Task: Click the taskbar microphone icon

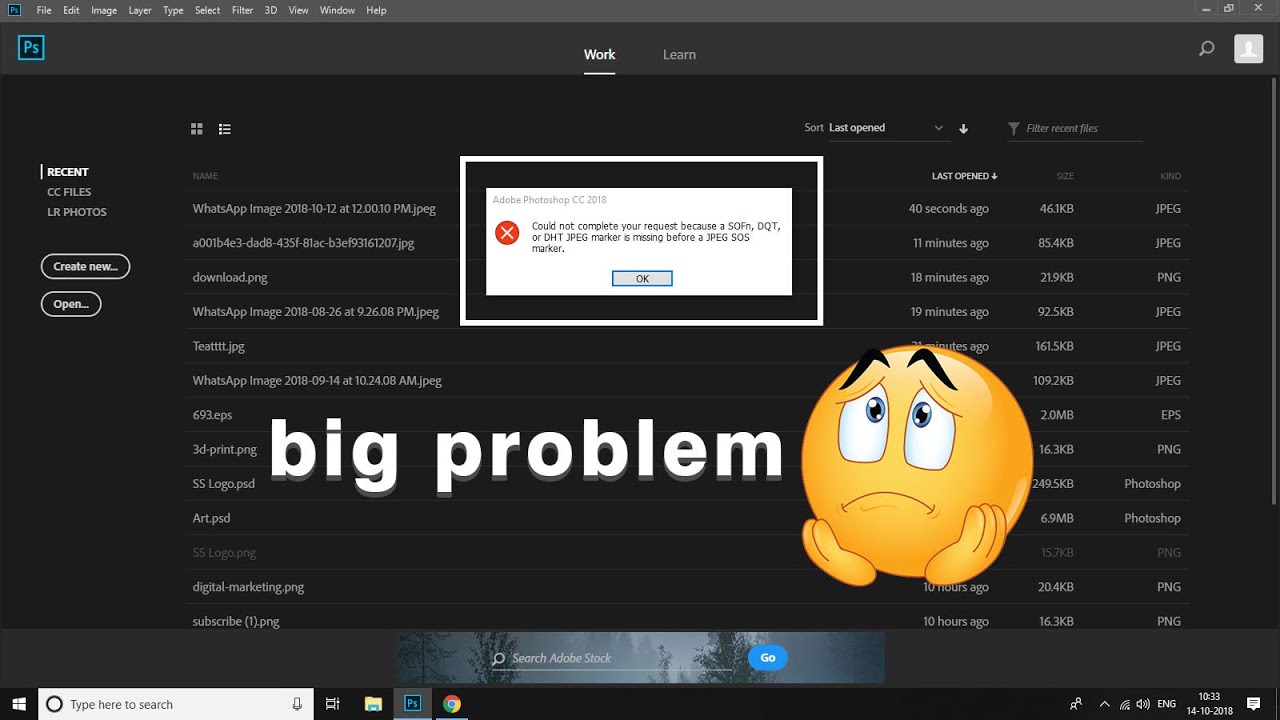Action: (297, 704)
